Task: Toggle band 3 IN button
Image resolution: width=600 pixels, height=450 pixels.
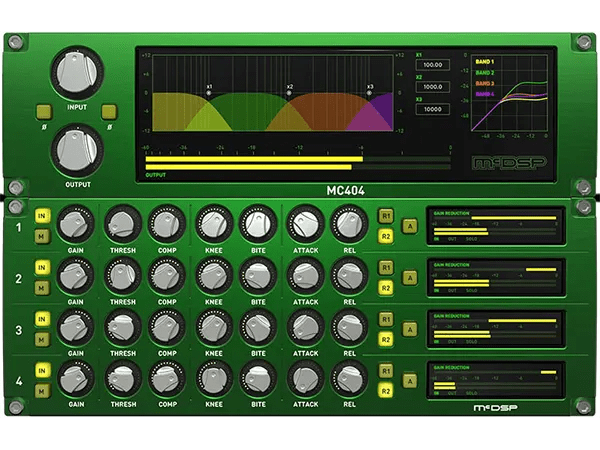Action: [42, 319]
